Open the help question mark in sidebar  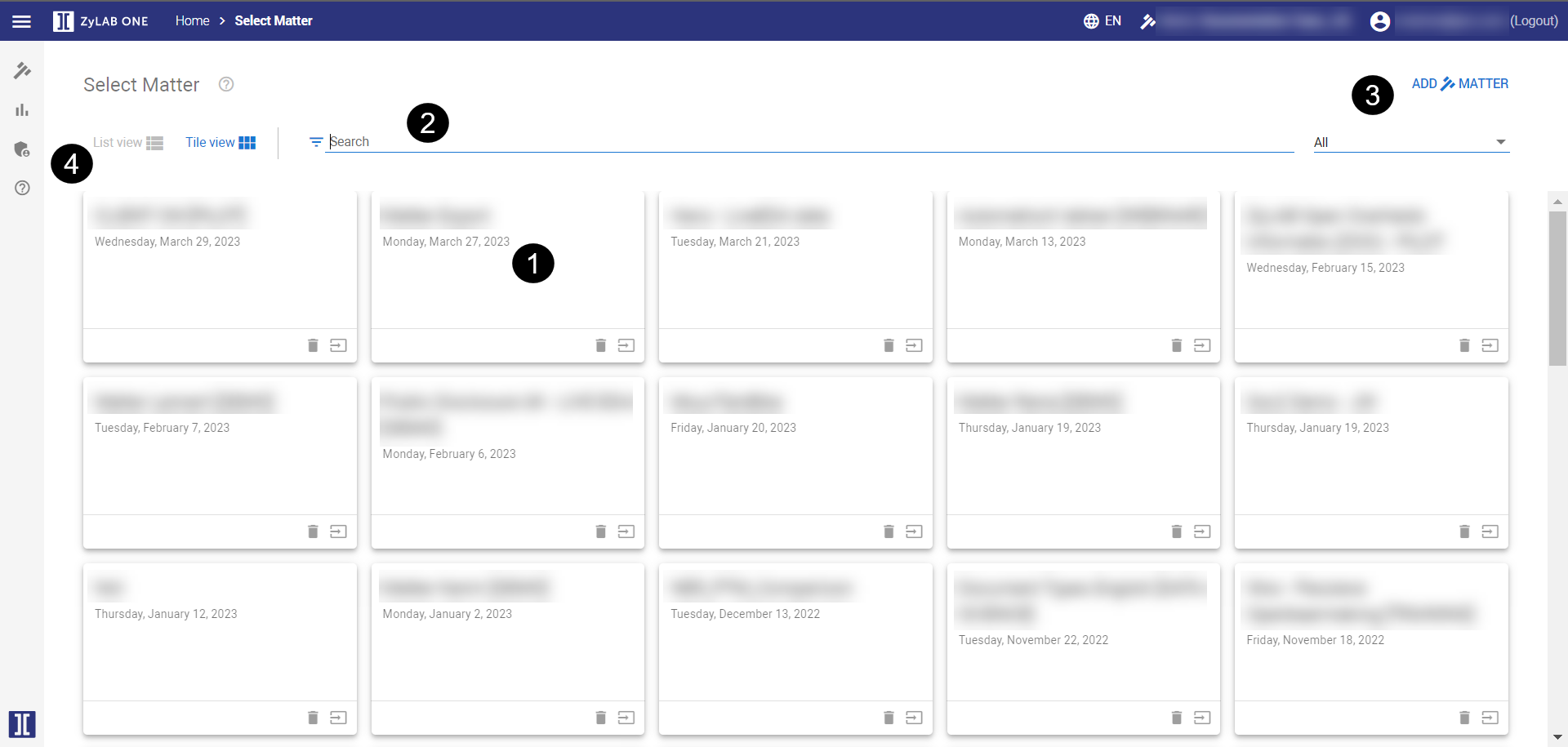(22, 188)
